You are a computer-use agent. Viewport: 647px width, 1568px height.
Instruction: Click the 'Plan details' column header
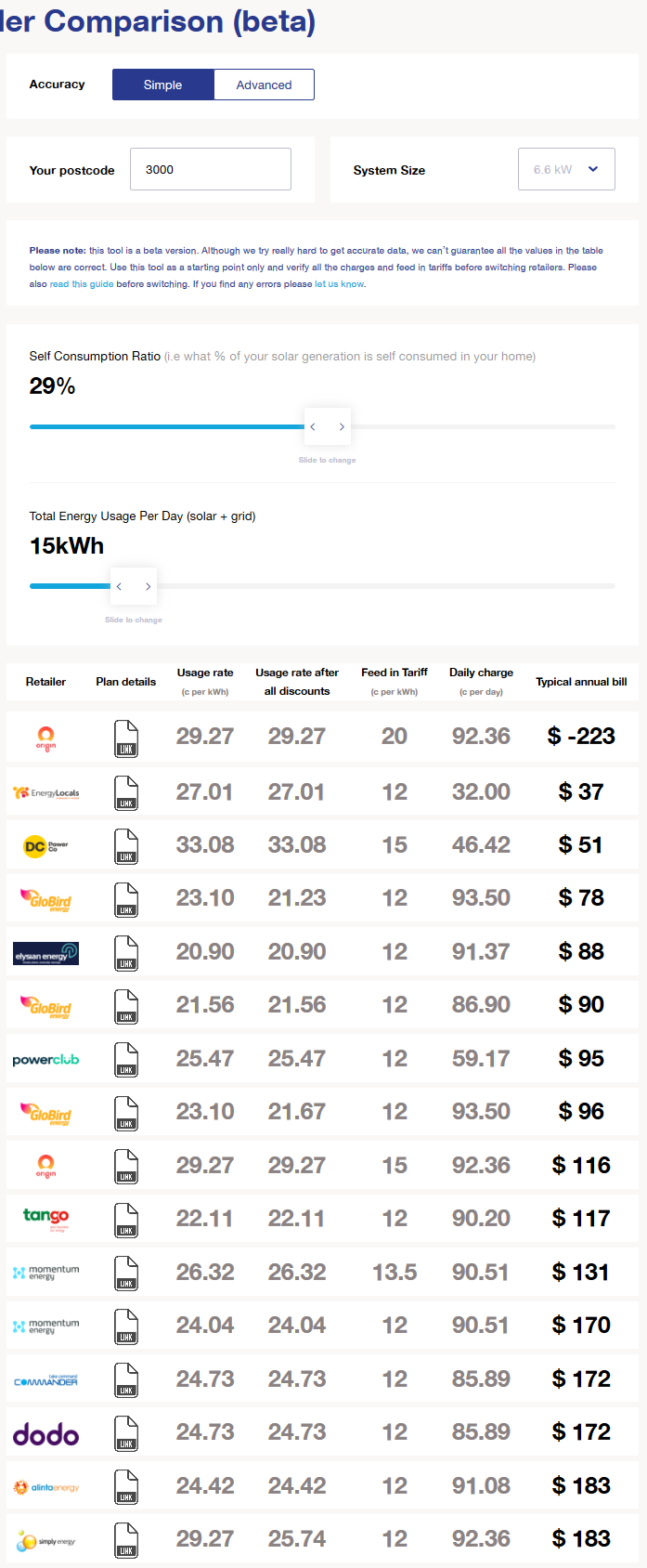click(x=126, y=682)
